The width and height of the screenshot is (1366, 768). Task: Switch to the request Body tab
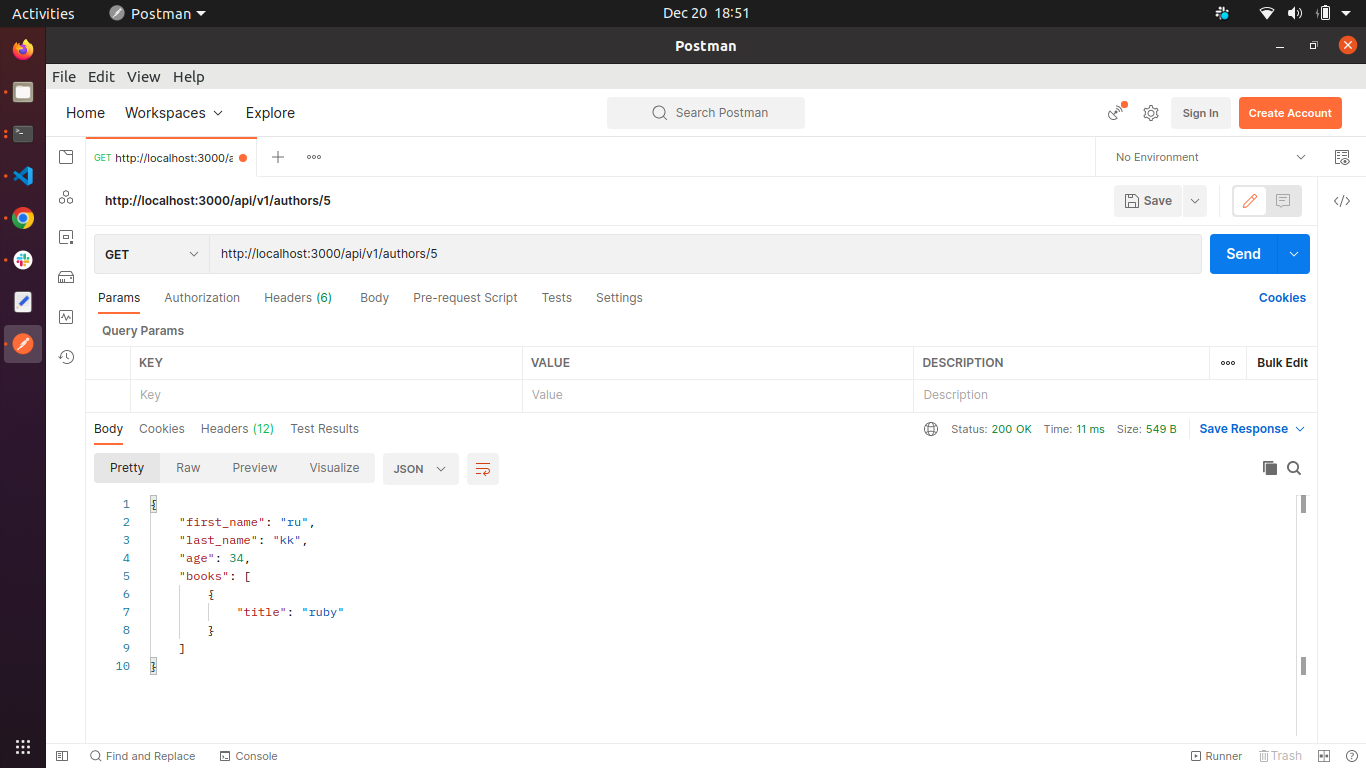(375, 298)
